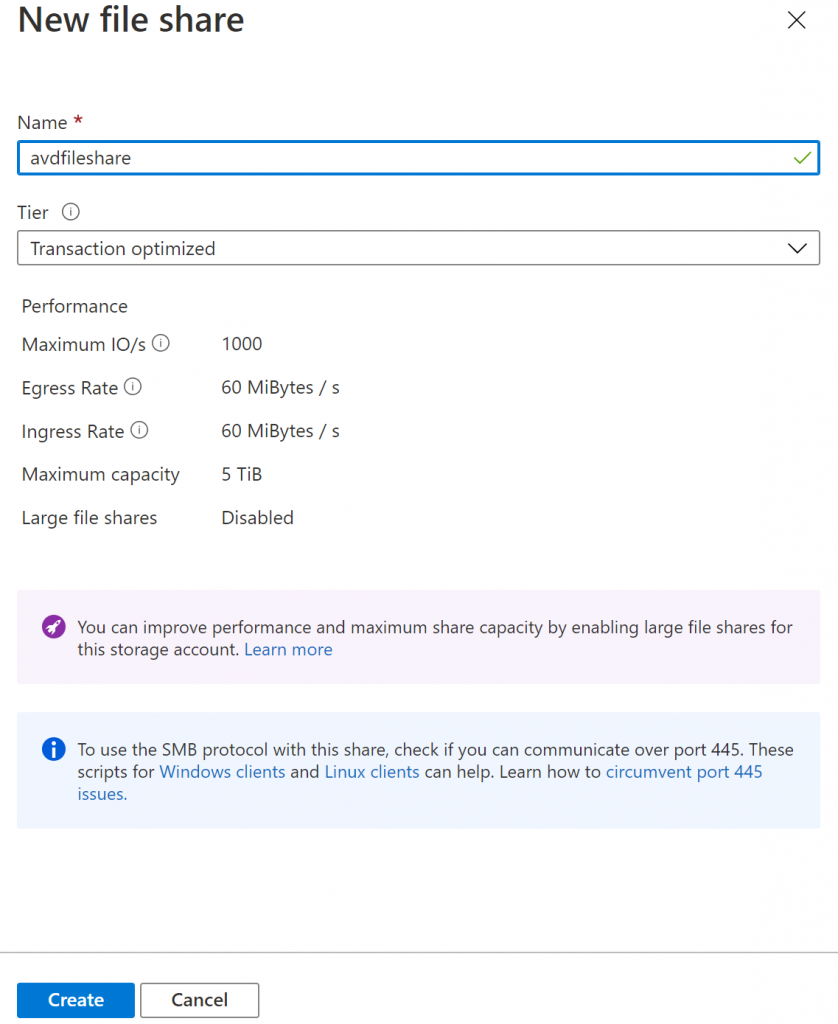838x1024 pixels.
Task: Click the purple rocket icon
Action: (x=54, y=627)
